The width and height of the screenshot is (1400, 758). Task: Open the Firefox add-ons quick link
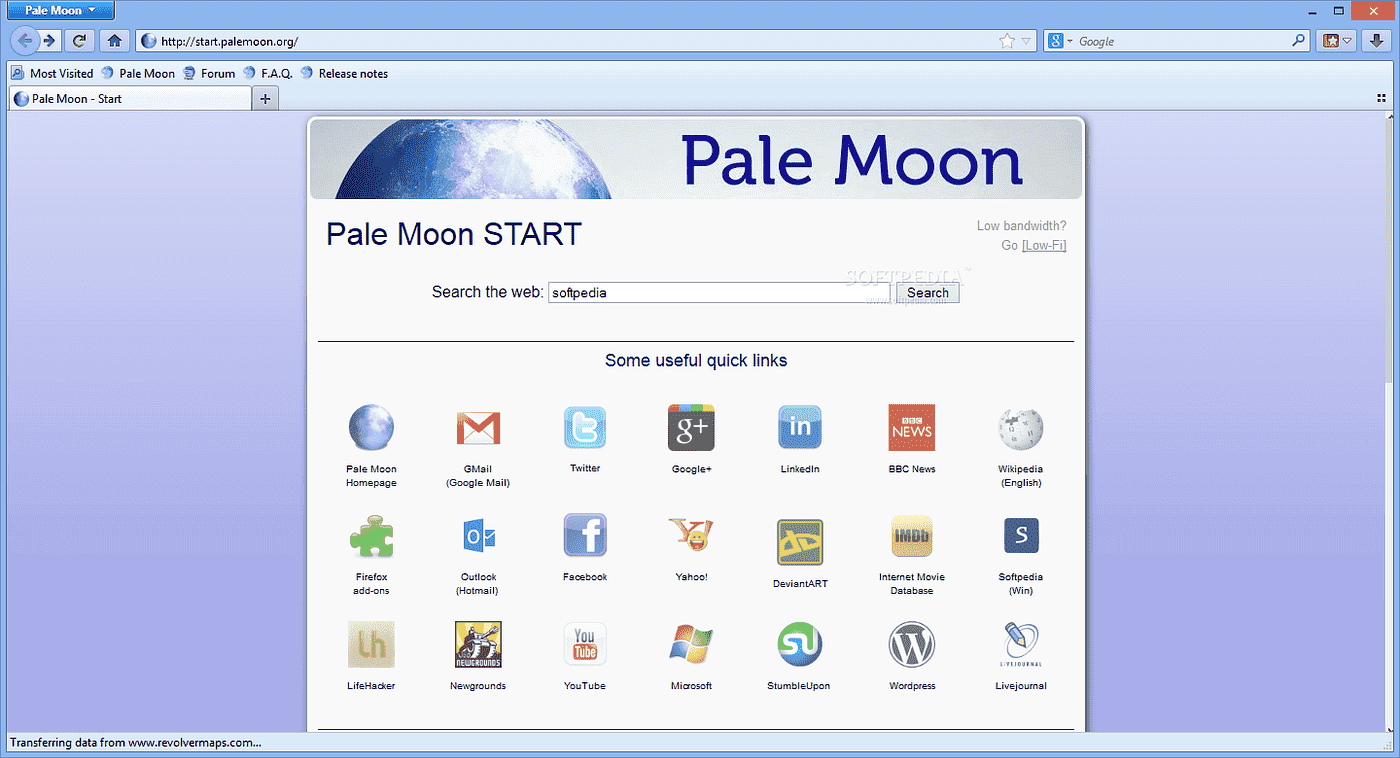[x=371, y=535]
